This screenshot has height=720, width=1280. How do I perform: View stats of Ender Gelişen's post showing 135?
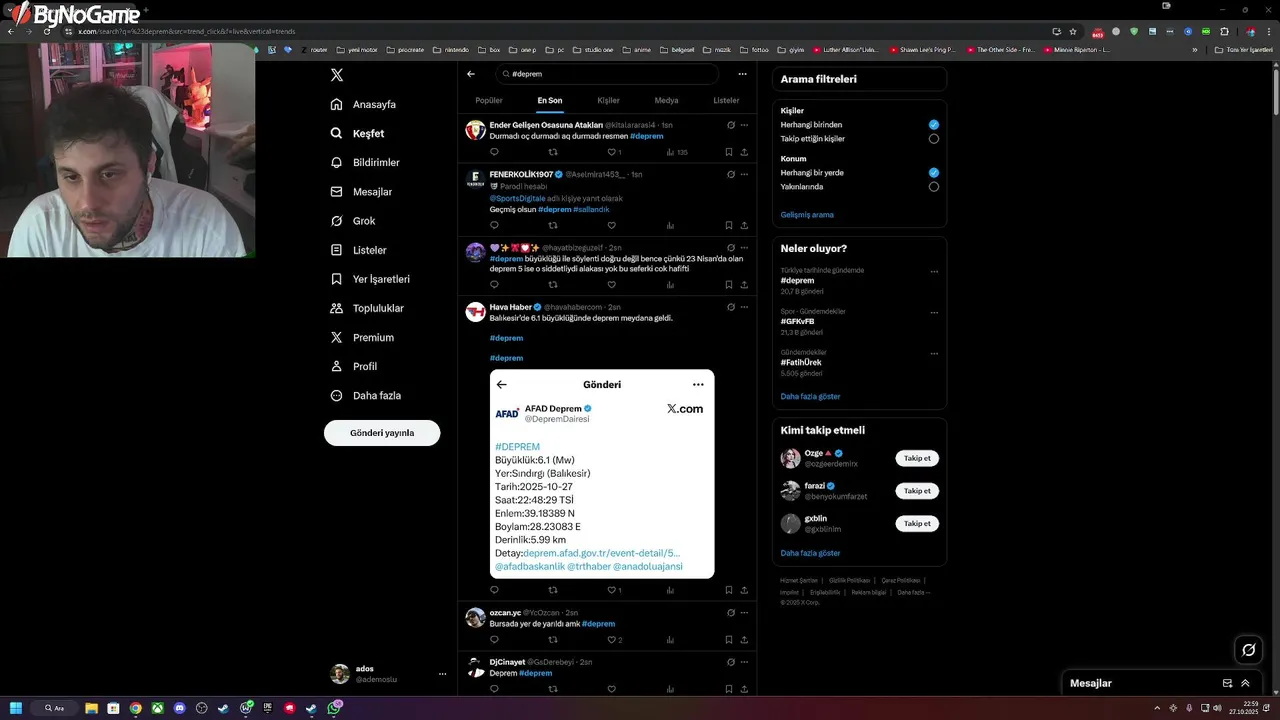coord(676,152)
